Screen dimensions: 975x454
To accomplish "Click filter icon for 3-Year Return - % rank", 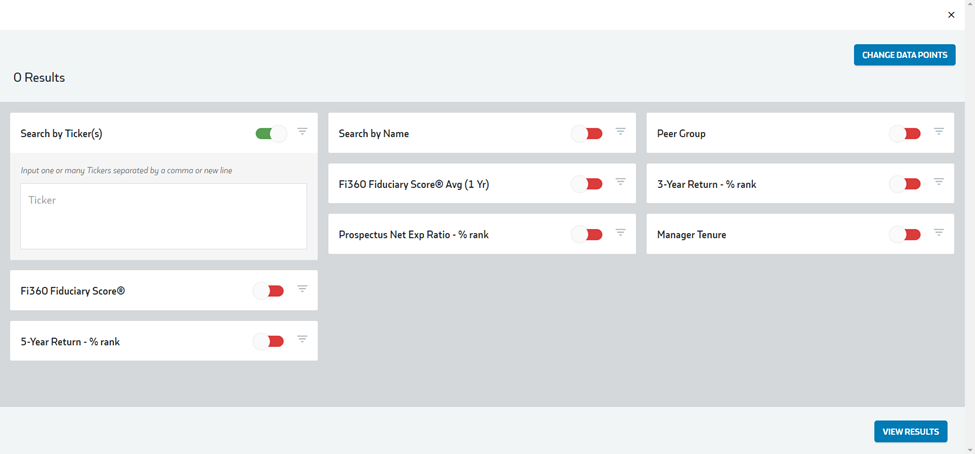I will point(939,182).
